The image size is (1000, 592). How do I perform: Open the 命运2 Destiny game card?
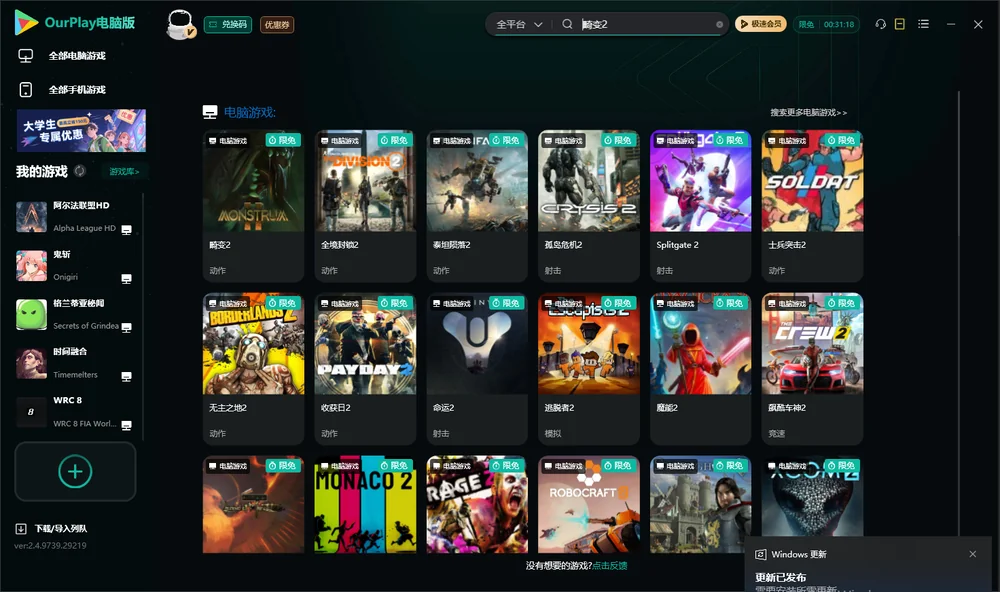(x=477, y=369)
